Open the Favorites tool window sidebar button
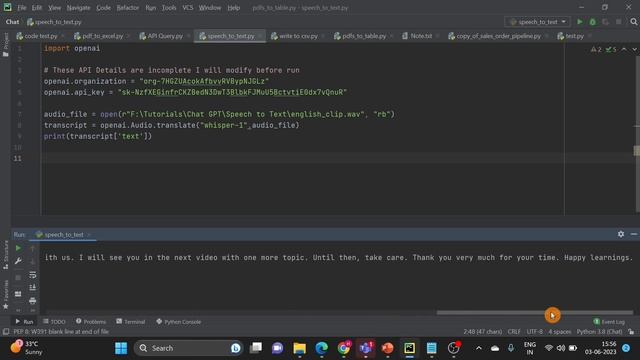This screenshot has height=360, width=640. [x=5, y=295]
